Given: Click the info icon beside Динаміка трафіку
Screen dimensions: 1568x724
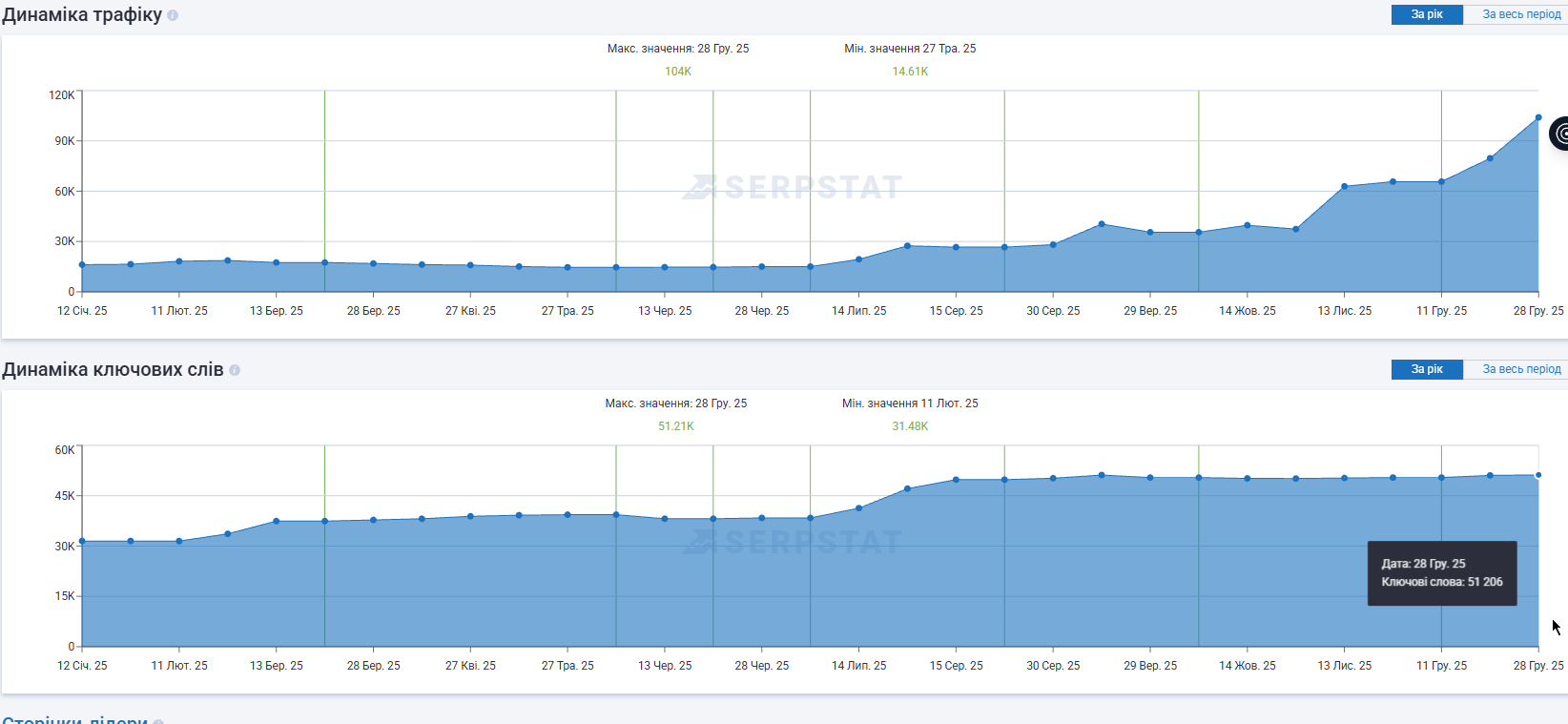Looking at the screenshot, I should (x=173, y=15).
